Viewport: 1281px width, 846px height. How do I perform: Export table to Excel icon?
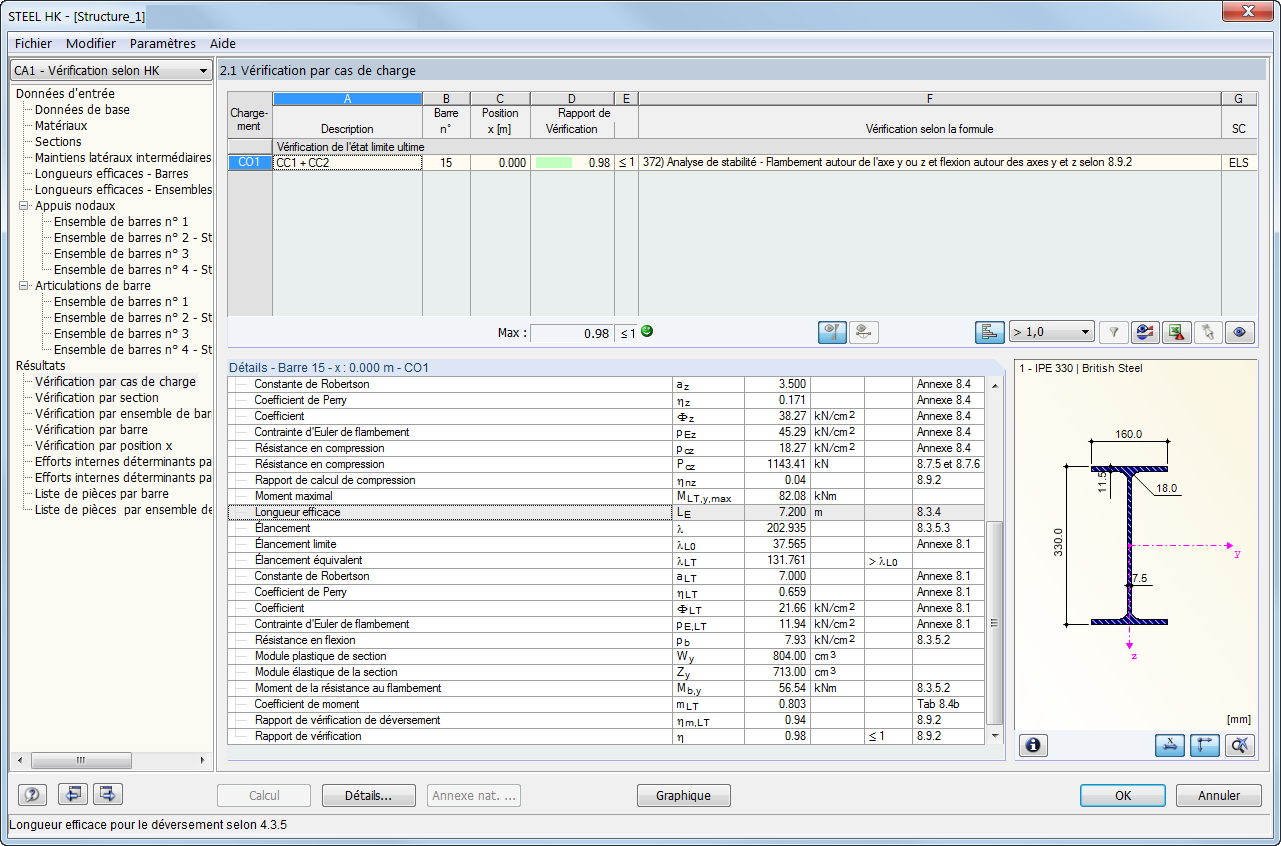pyautogui.click(x=1176, y=333)
